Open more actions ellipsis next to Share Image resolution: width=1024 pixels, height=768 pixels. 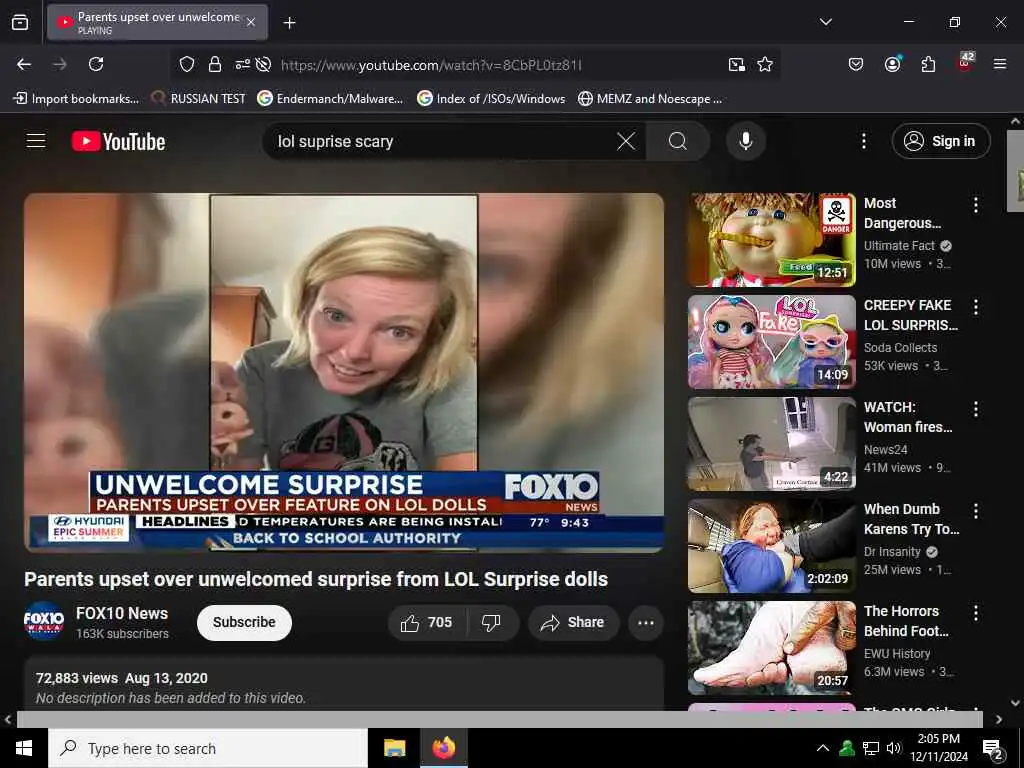(646, 622)
